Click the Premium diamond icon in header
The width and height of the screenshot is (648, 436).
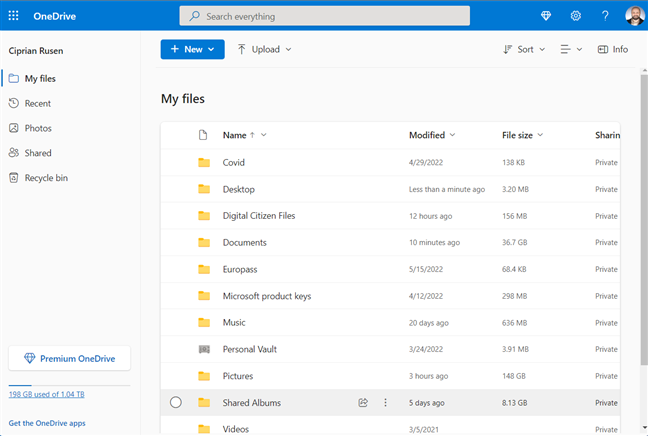tap(546, 16)
